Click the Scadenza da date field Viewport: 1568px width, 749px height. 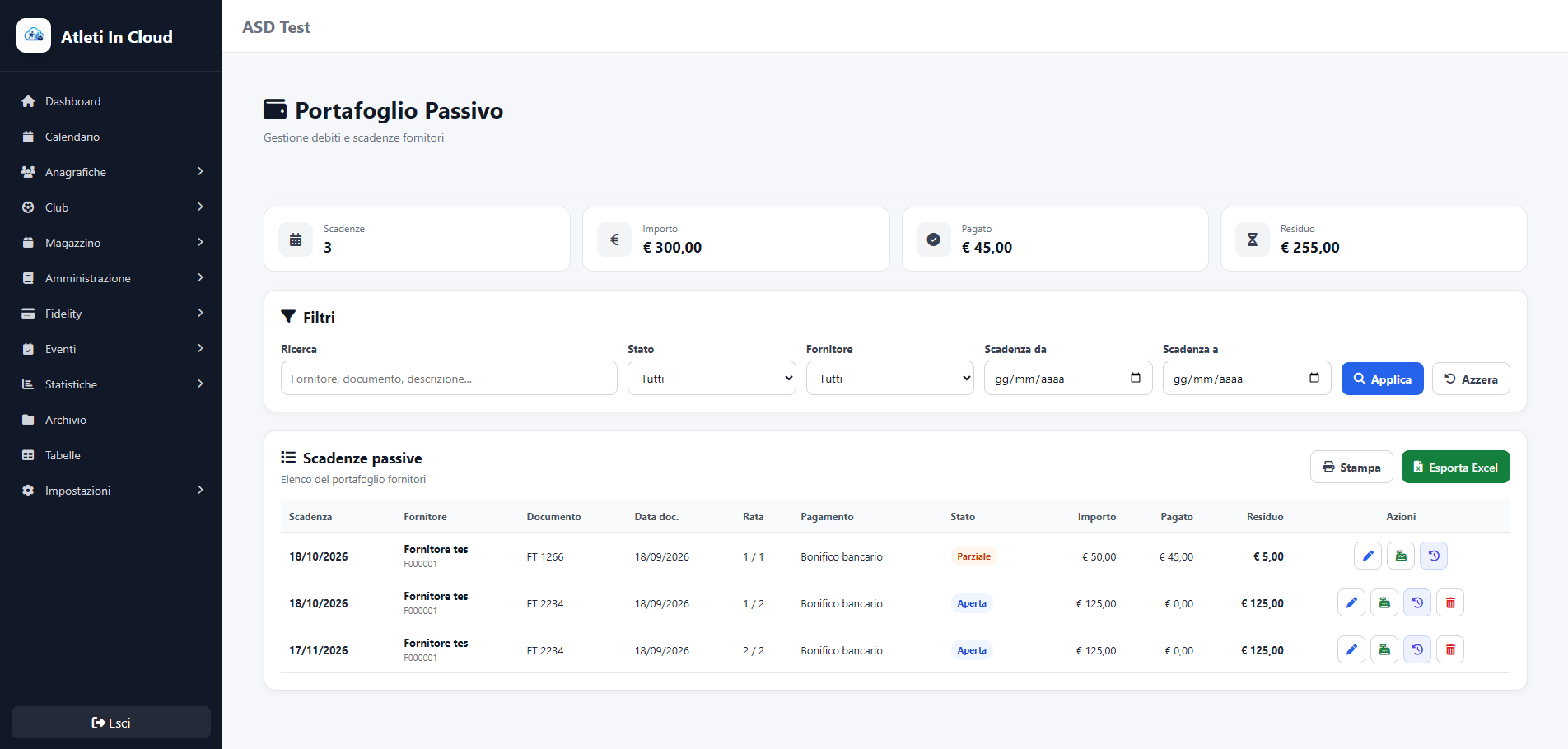tap(1068, 379)
